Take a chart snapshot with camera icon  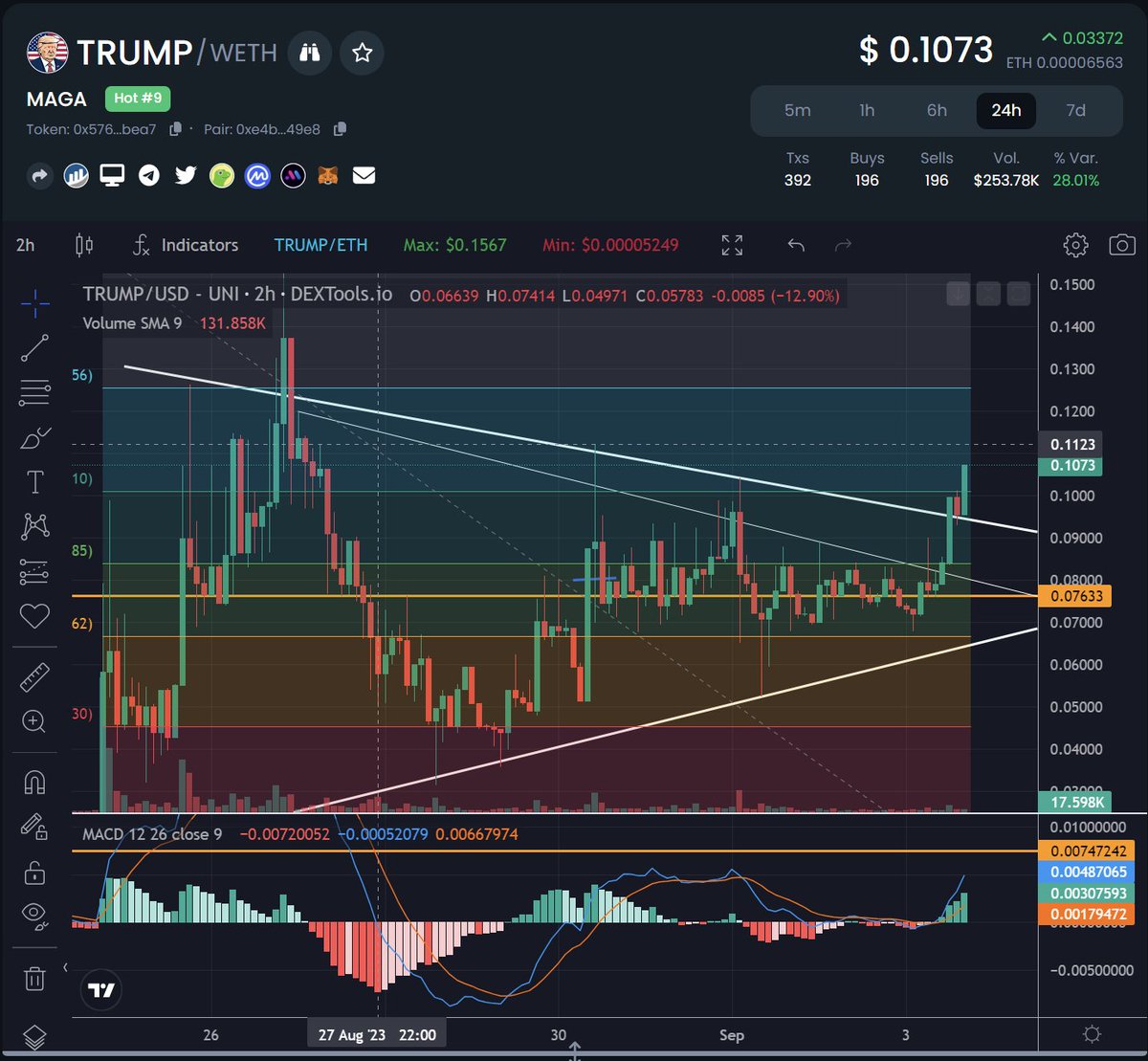[x=1123, y=245]
